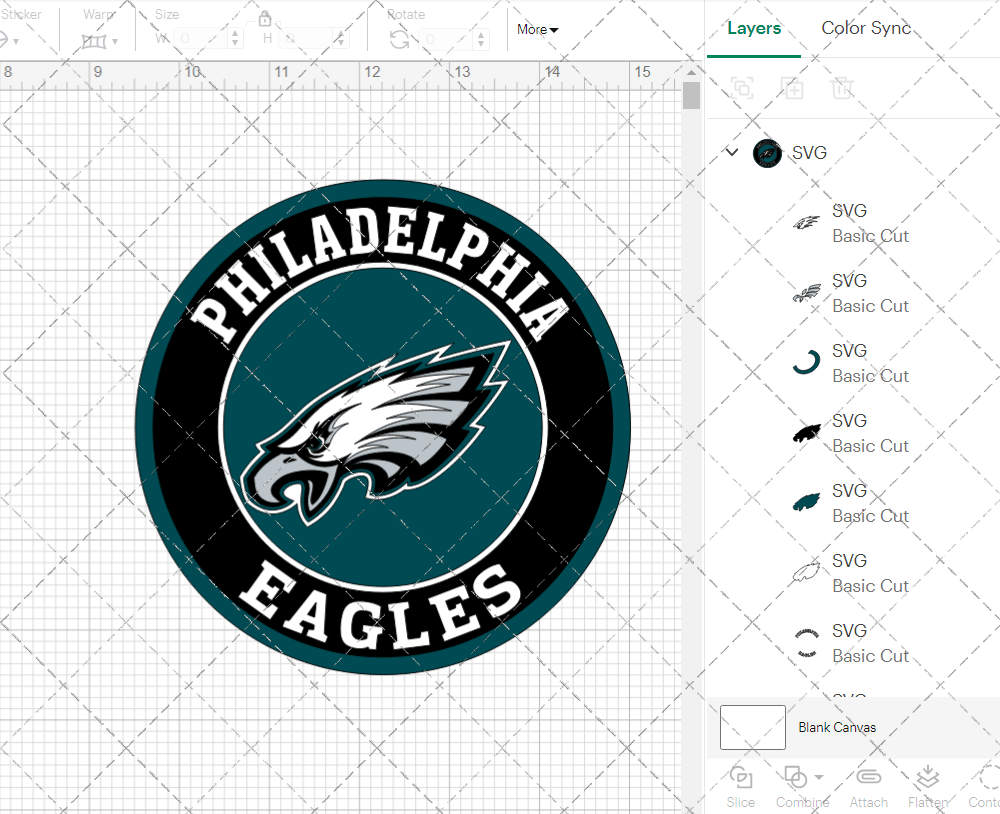The image size is (1000, 814).
Task: Collapse the SVG group layer
Action: pyautogui.click(x=732, y=153)
